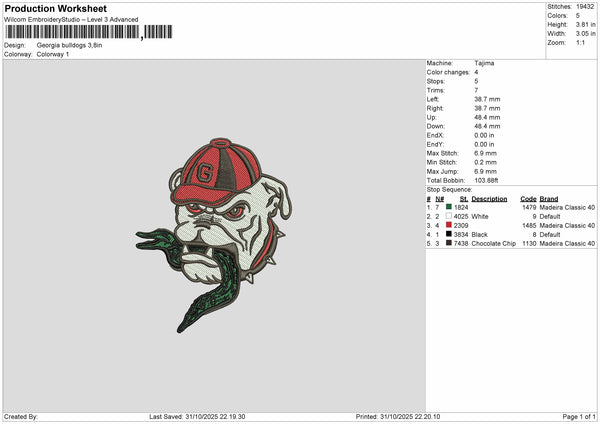The width and height of the screenshot is (600, 424).
Task: Click the Min Stitch value 0.2 mm
Action: tap(485, 162)
